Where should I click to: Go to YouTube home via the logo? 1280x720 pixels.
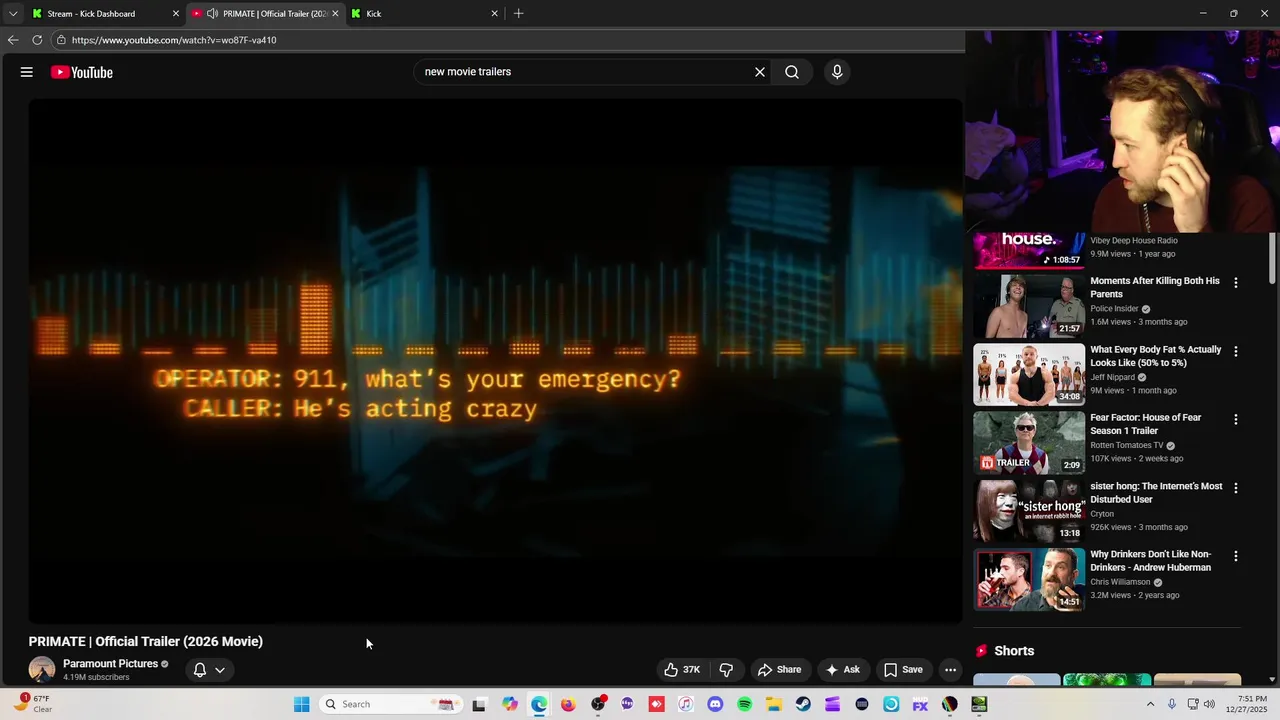(x=82, y=72)
